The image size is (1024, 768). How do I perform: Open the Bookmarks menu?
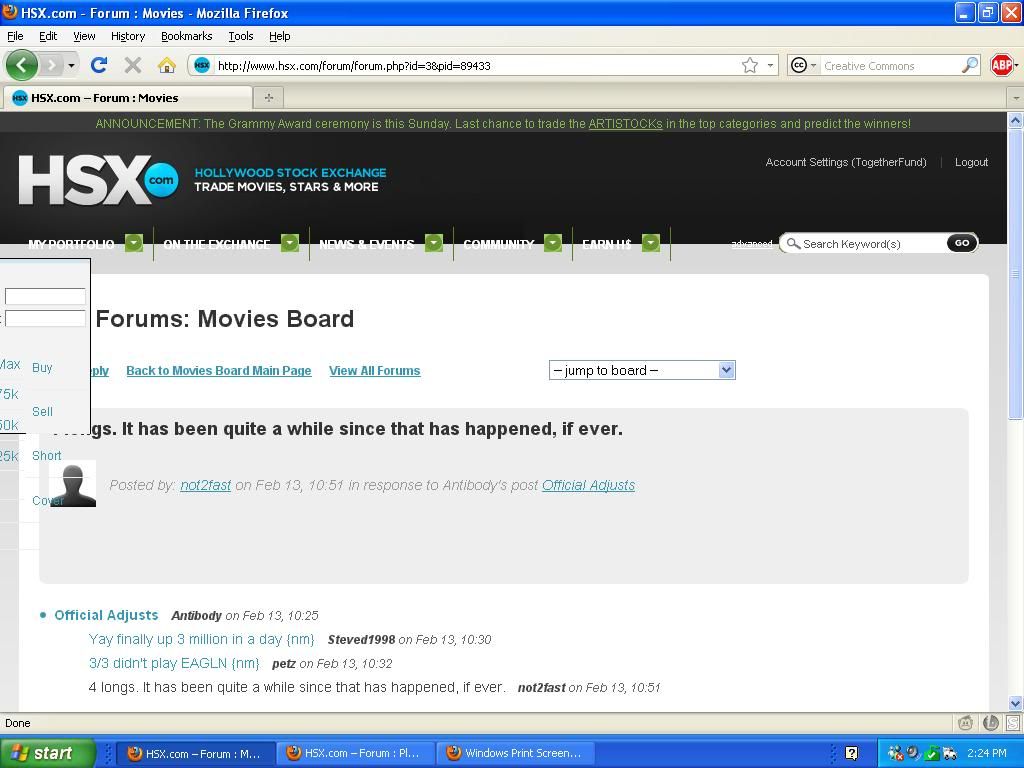click(186, 36)
